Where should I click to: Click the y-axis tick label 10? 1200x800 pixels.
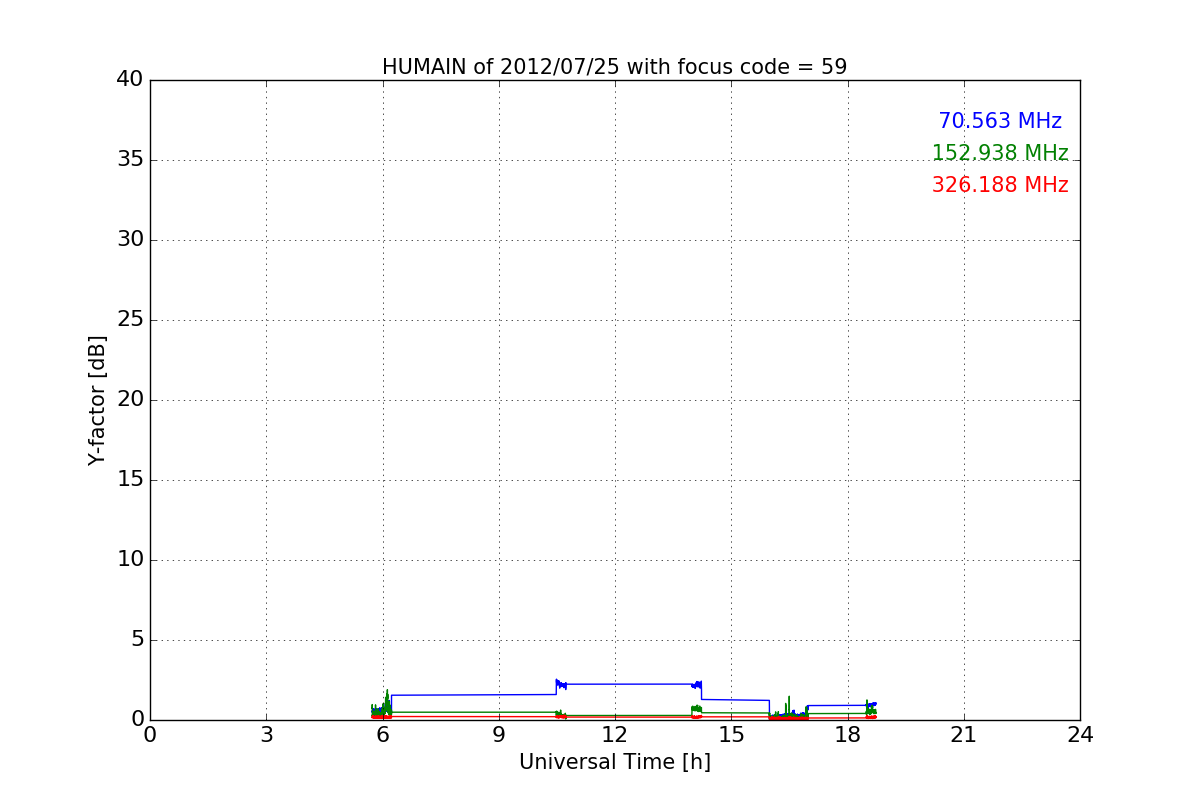130,560
